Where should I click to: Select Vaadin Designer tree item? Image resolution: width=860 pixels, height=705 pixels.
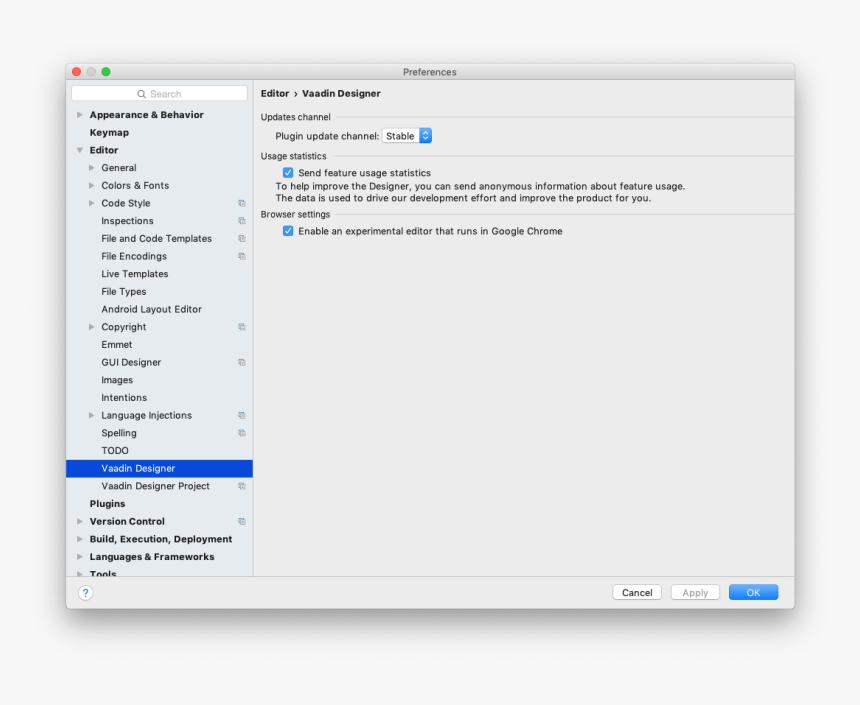(159, 469)
